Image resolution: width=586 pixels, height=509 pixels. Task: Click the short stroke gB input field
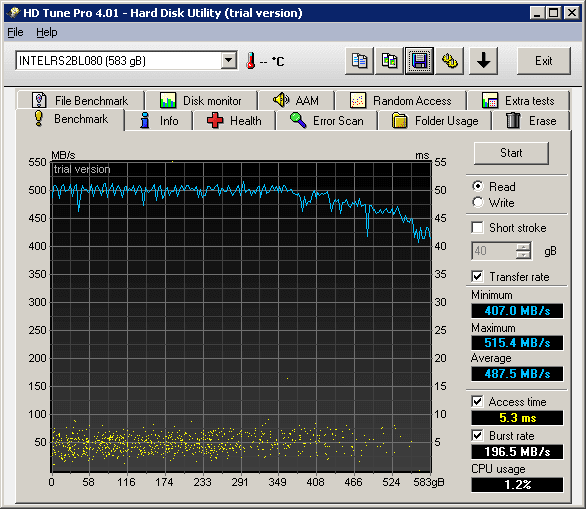[x=494, y=251]
